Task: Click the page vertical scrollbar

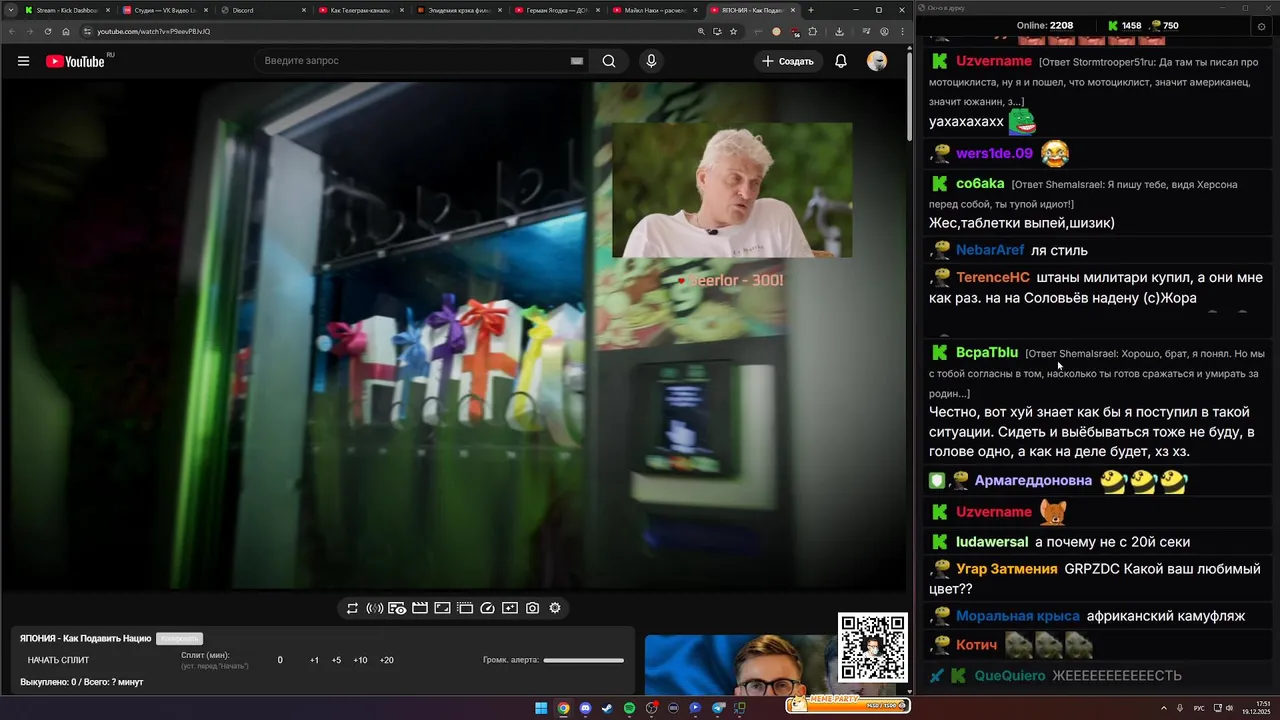Action: click(909, 95)
